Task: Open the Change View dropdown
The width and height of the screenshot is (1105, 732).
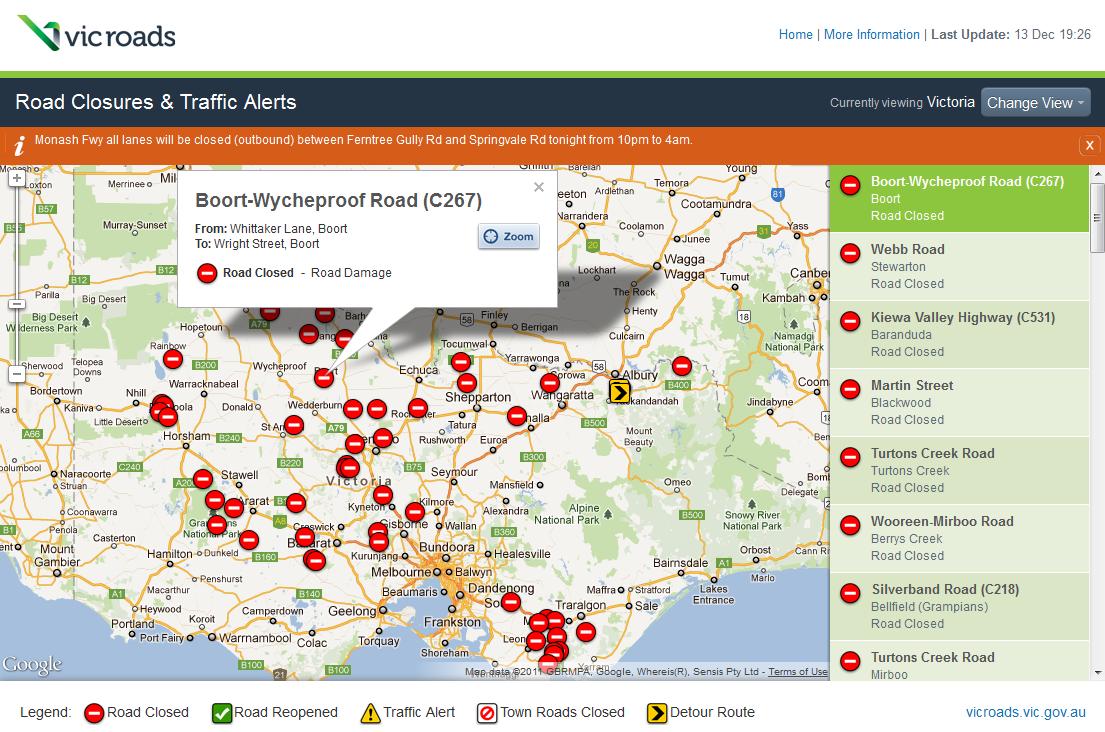Action: pyautogui.click(x=1035, y=102)
